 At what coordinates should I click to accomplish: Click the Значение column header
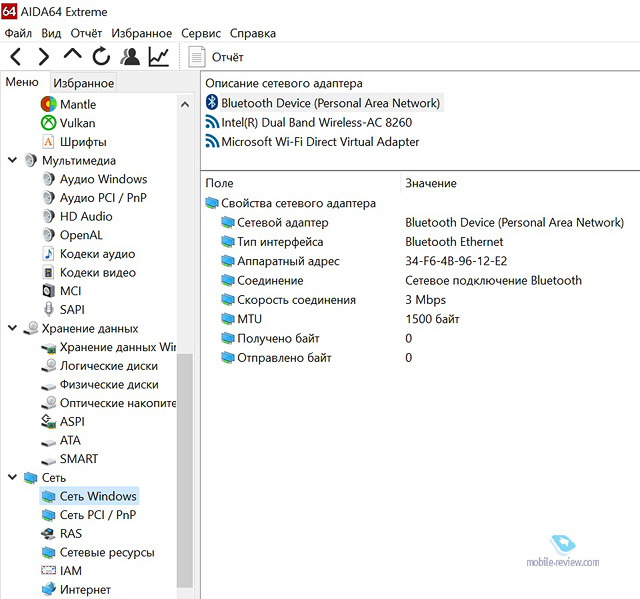coord(431,183)
